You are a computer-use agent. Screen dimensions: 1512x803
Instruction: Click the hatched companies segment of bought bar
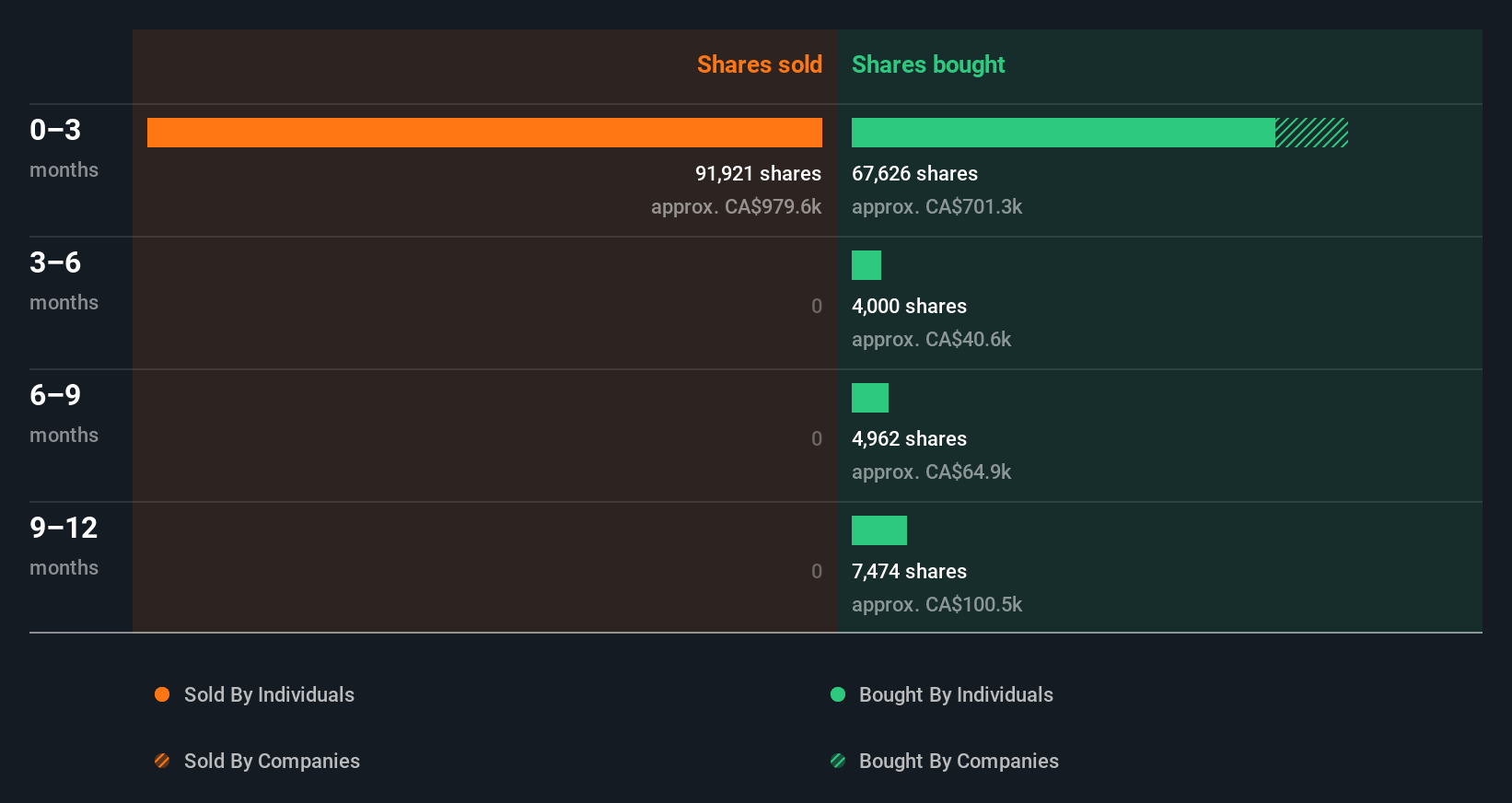(x=1311, y=133)
